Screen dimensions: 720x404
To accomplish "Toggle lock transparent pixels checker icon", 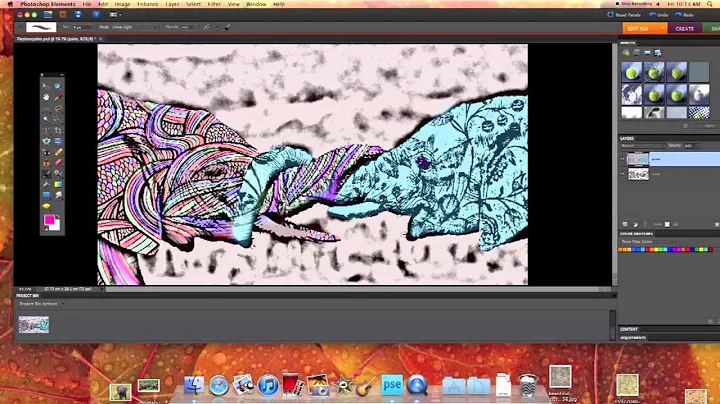I will (667, 224).
